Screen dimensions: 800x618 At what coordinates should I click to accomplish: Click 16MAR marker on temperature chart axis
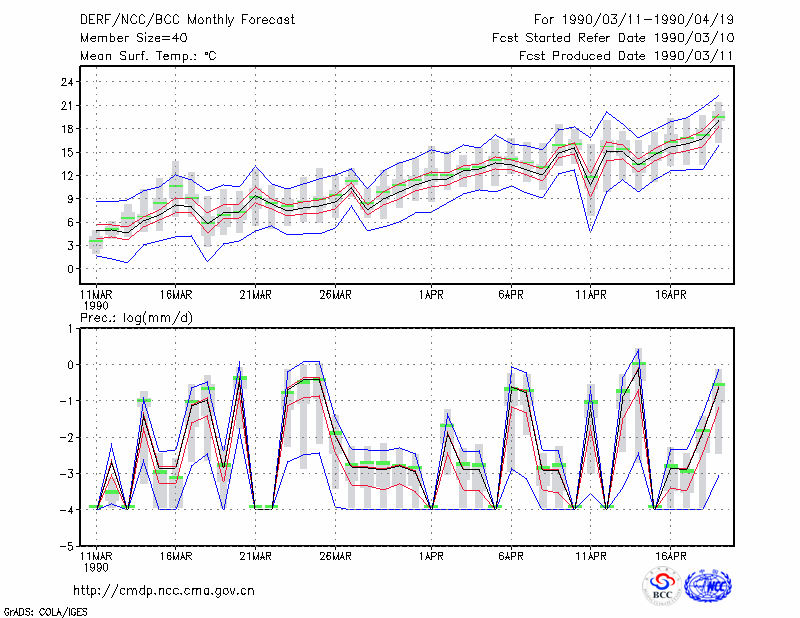tap(176, 295)
